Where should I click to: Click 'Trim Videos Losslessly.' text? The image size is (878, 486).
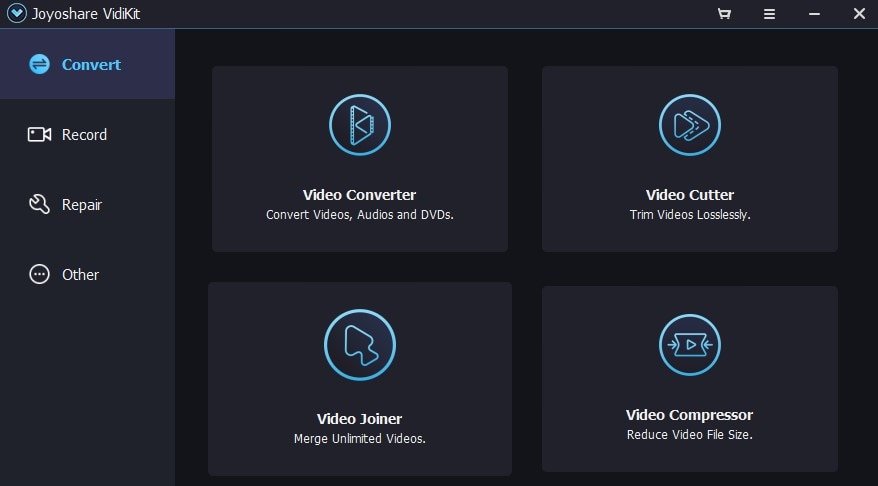click(690, 214)
